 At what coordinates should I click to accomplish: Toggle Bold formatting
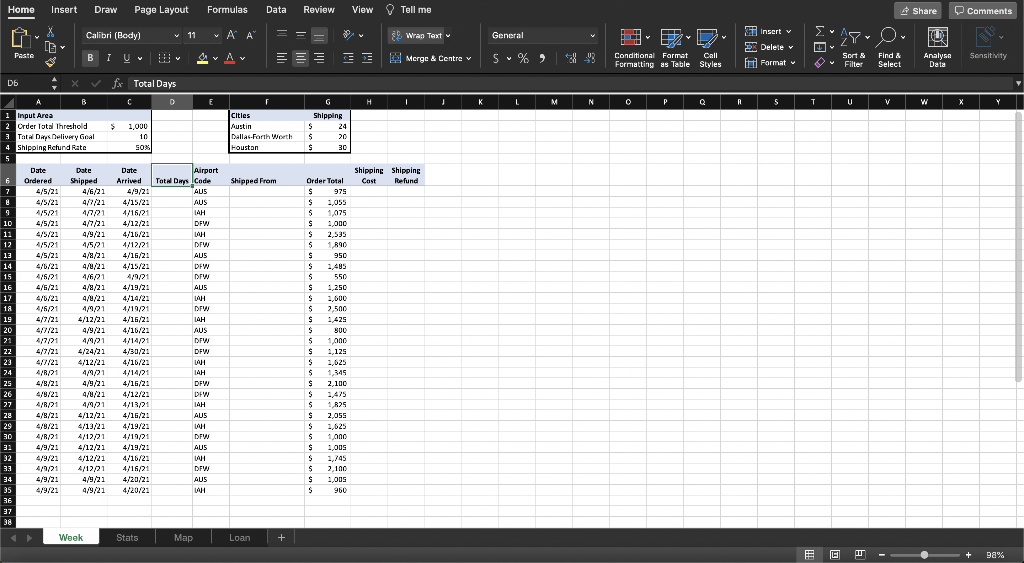pyautogui.click(x=90, y=58)
